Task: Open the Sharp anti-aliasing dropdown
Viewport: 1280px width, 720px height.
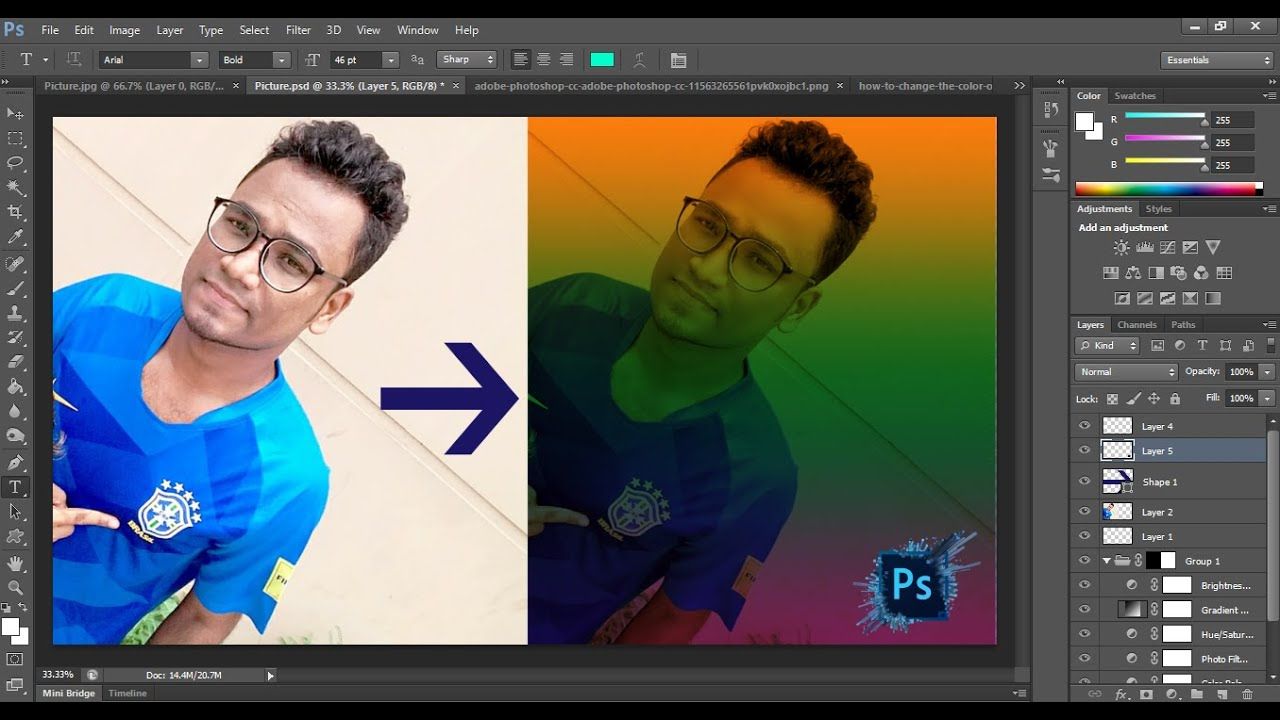Action: point(466,60)
